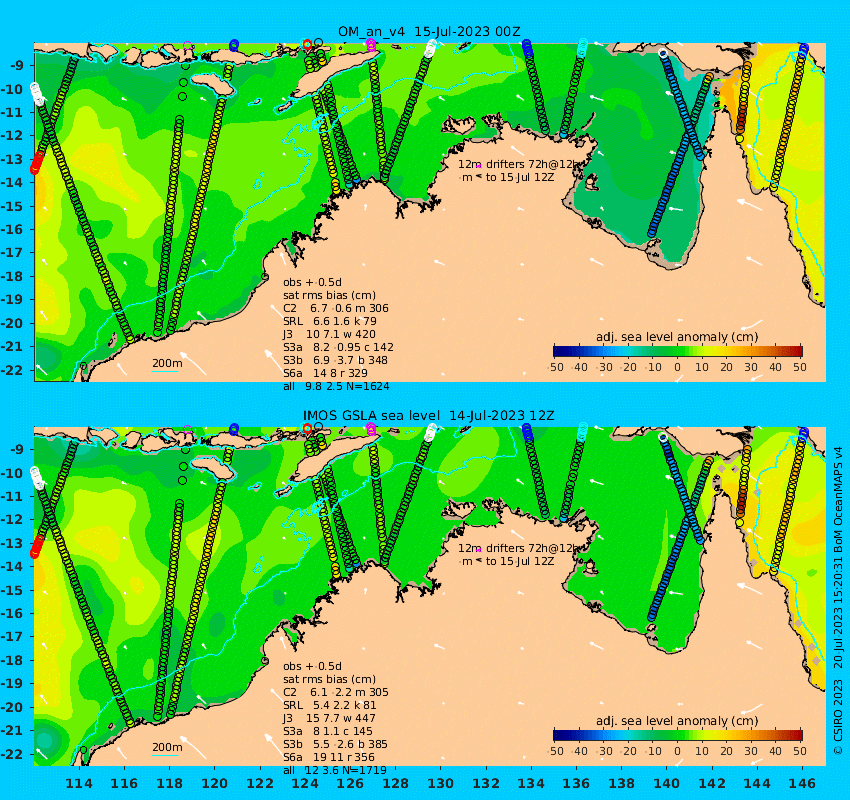The image size is (850, 800).
Task: Click the magenta drifter marker beside top map's '12m'
Action: (479, 166)
